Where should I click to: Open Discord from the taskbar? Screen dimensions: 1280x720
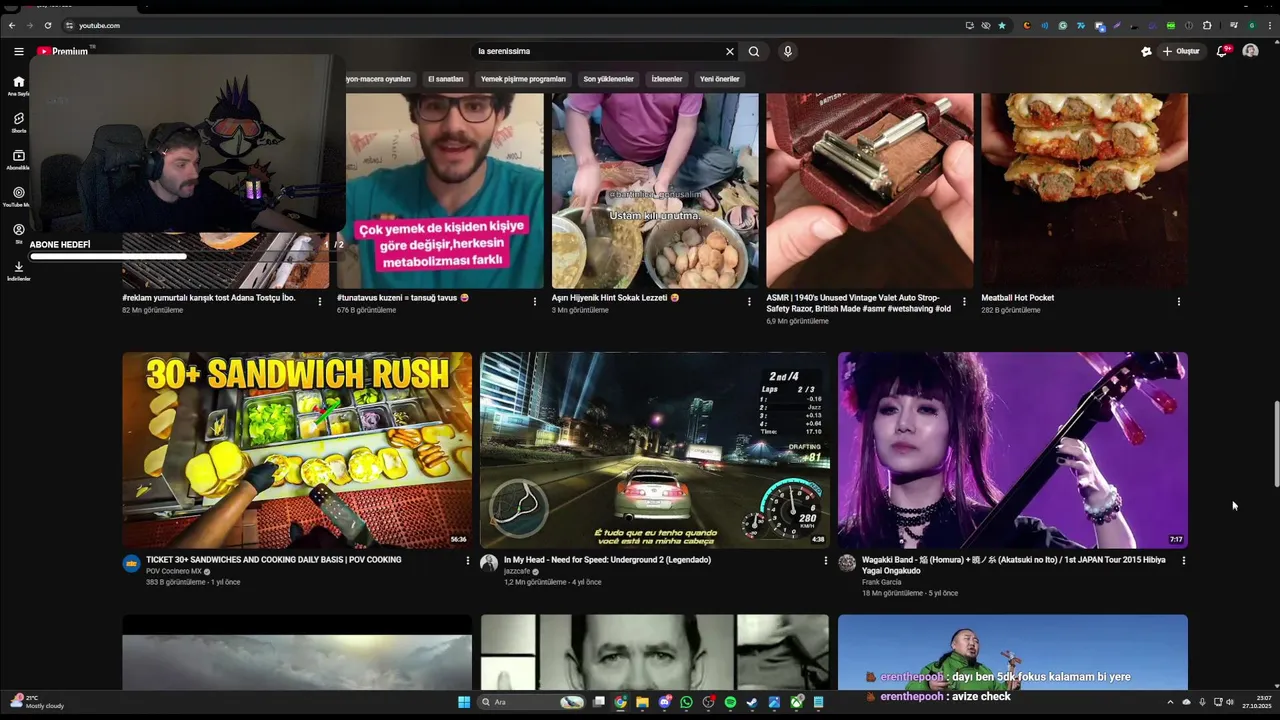pos(664,702)
